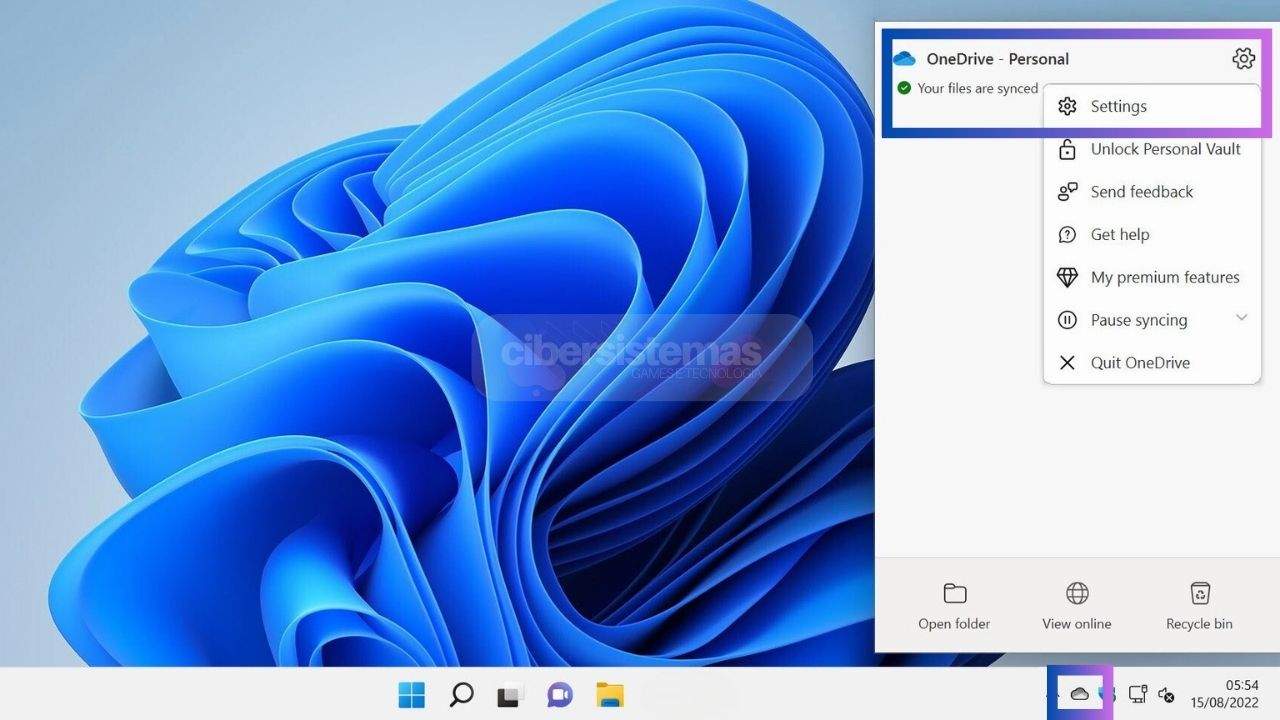
Task: Open folder button in OneDrive panel
Action: [954, 606]
